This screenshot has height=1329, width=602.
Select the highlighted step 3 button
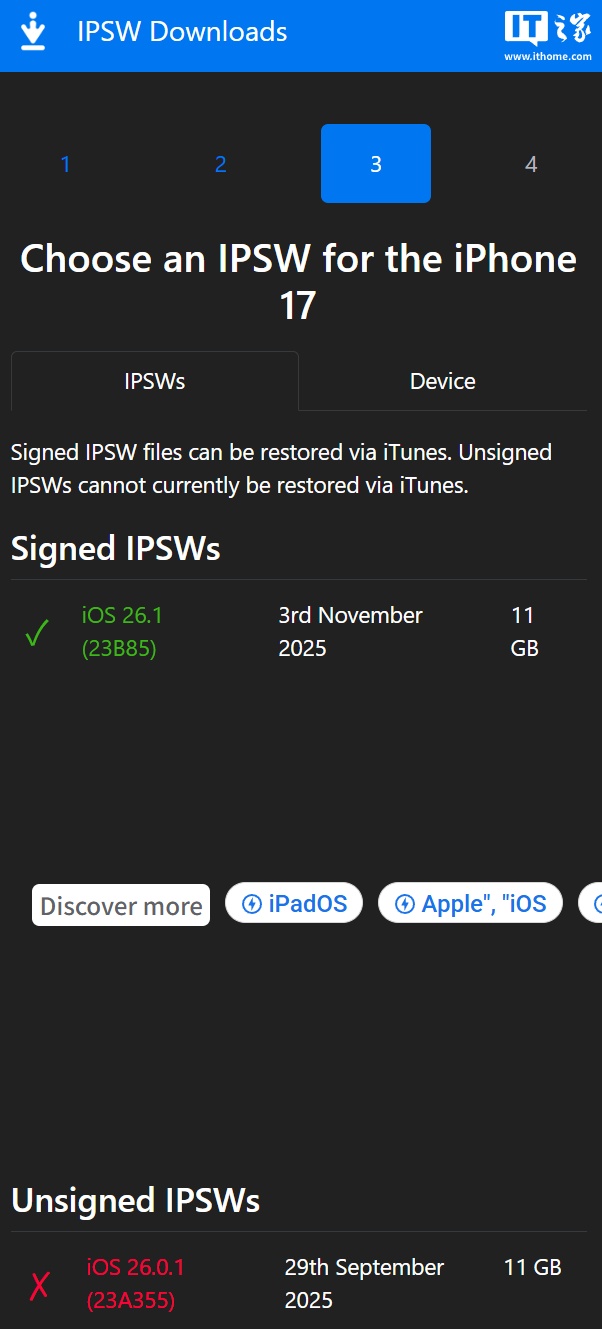(375, 164)
